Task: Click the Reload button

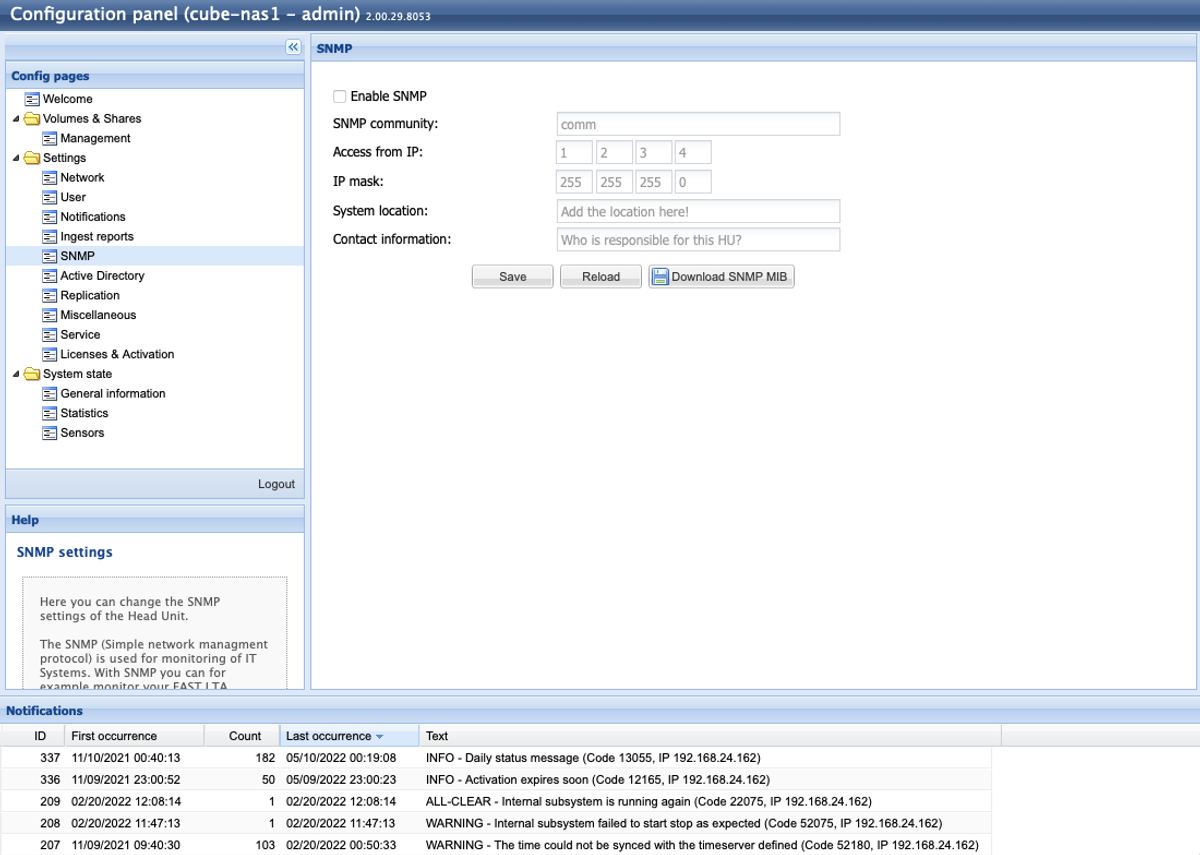Action: coord(600,277)
